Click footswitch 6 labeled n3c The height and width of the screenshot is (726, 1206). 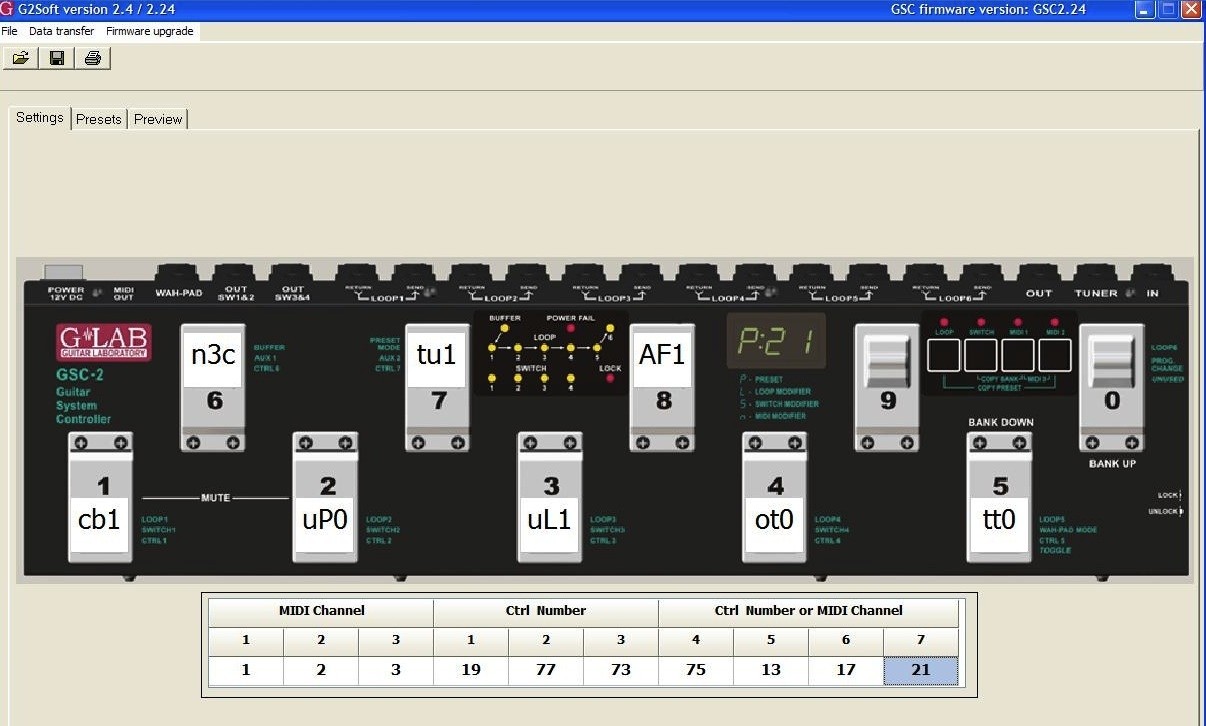click(214, 387)
